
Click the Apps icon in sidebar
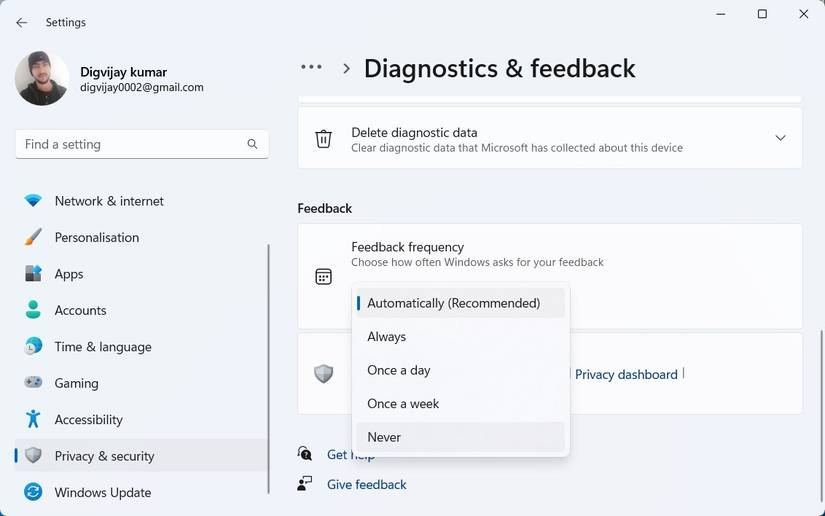pos(34,274)
